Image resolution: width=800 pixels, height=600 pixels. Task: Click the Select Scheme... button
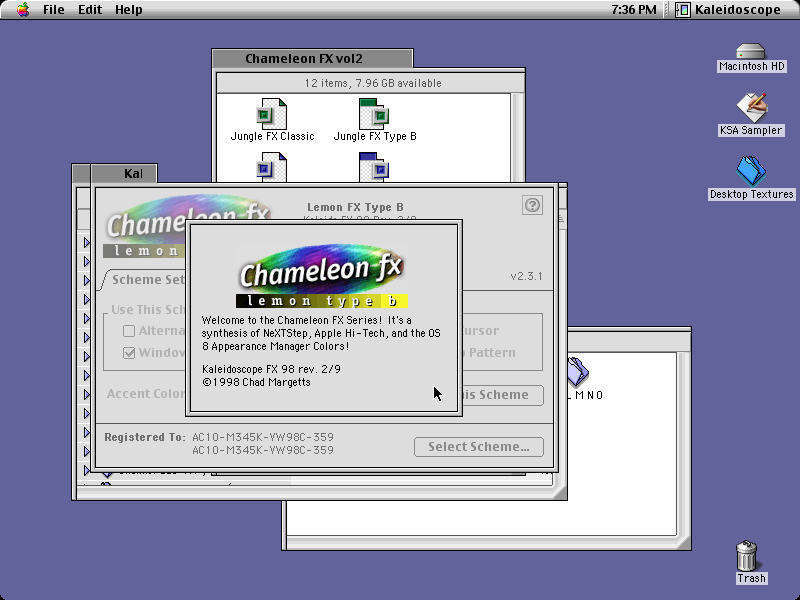pos(479,447)
